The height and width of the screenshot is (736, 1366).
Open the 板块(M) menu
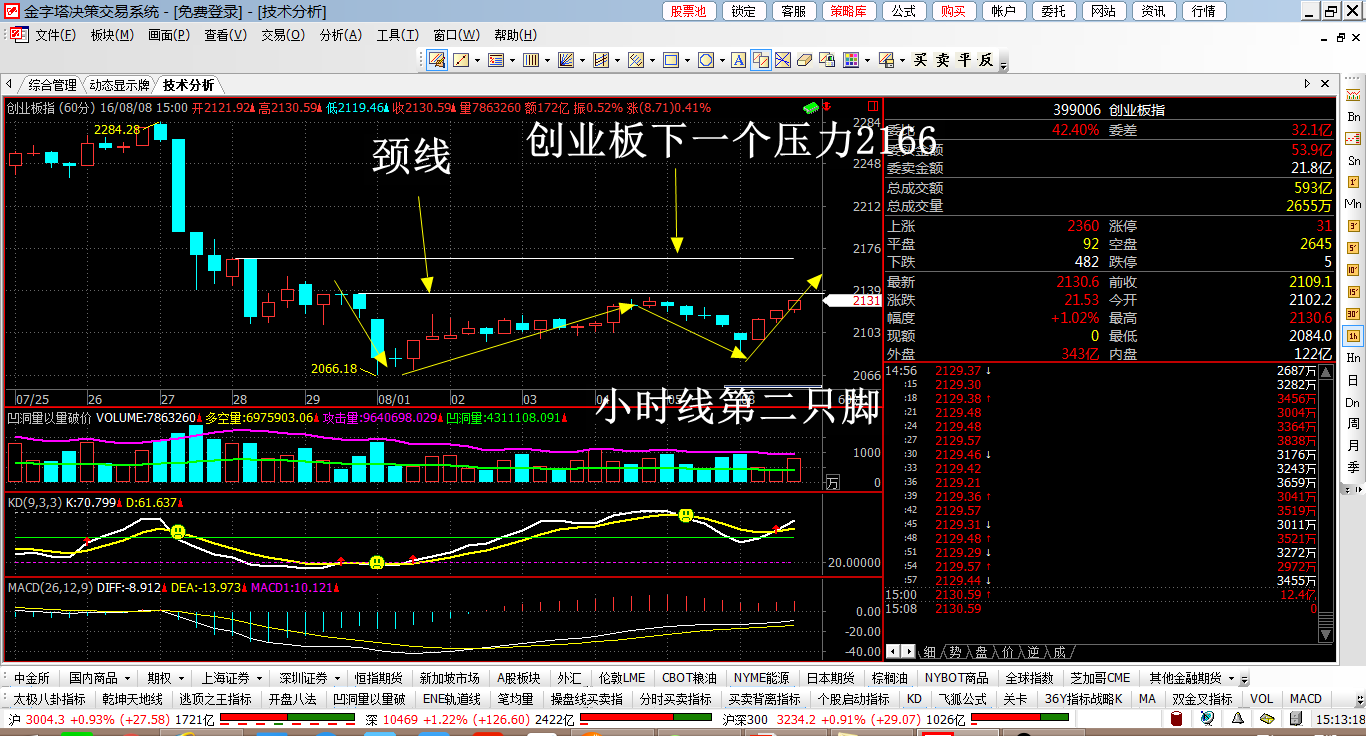click(x=112, y=35)
